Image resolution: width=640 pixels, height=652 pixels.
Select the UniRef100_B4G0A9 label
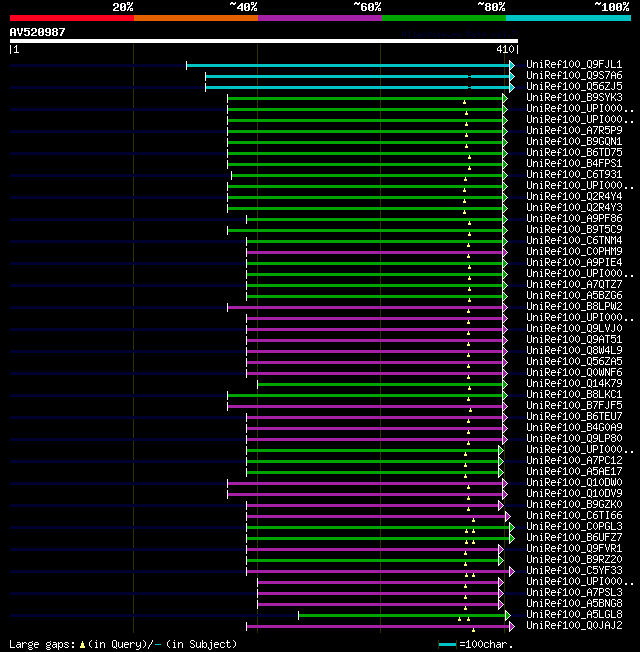click(x=574, y=427)
